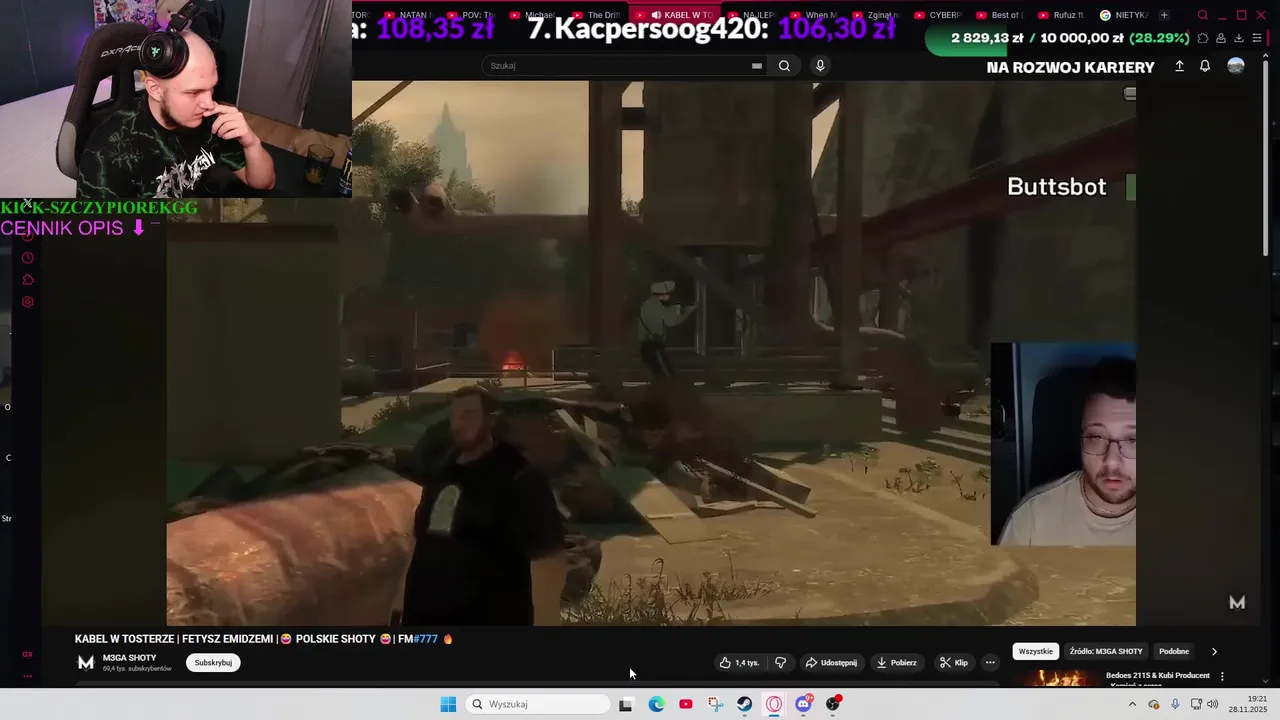This screenshot has height=720, width=1280.
Task: Open the notifications bell icon
Action: point(1205,66)
